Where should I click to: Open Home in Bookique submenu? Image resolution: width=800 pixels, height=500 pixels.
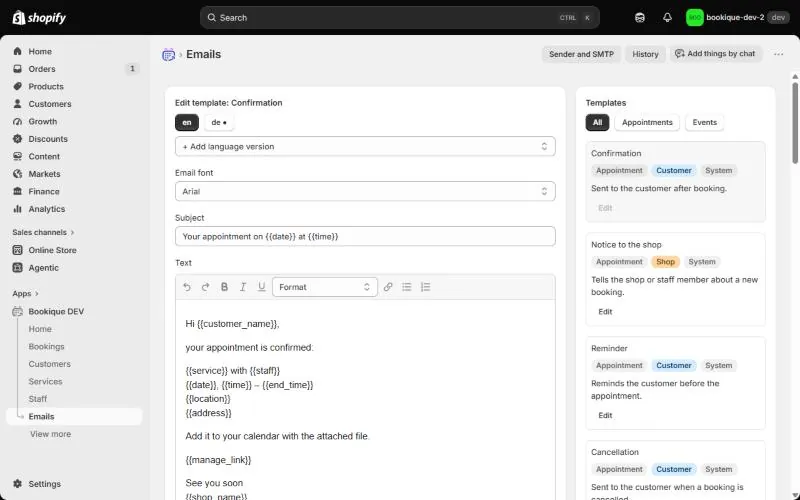point(40,329)
